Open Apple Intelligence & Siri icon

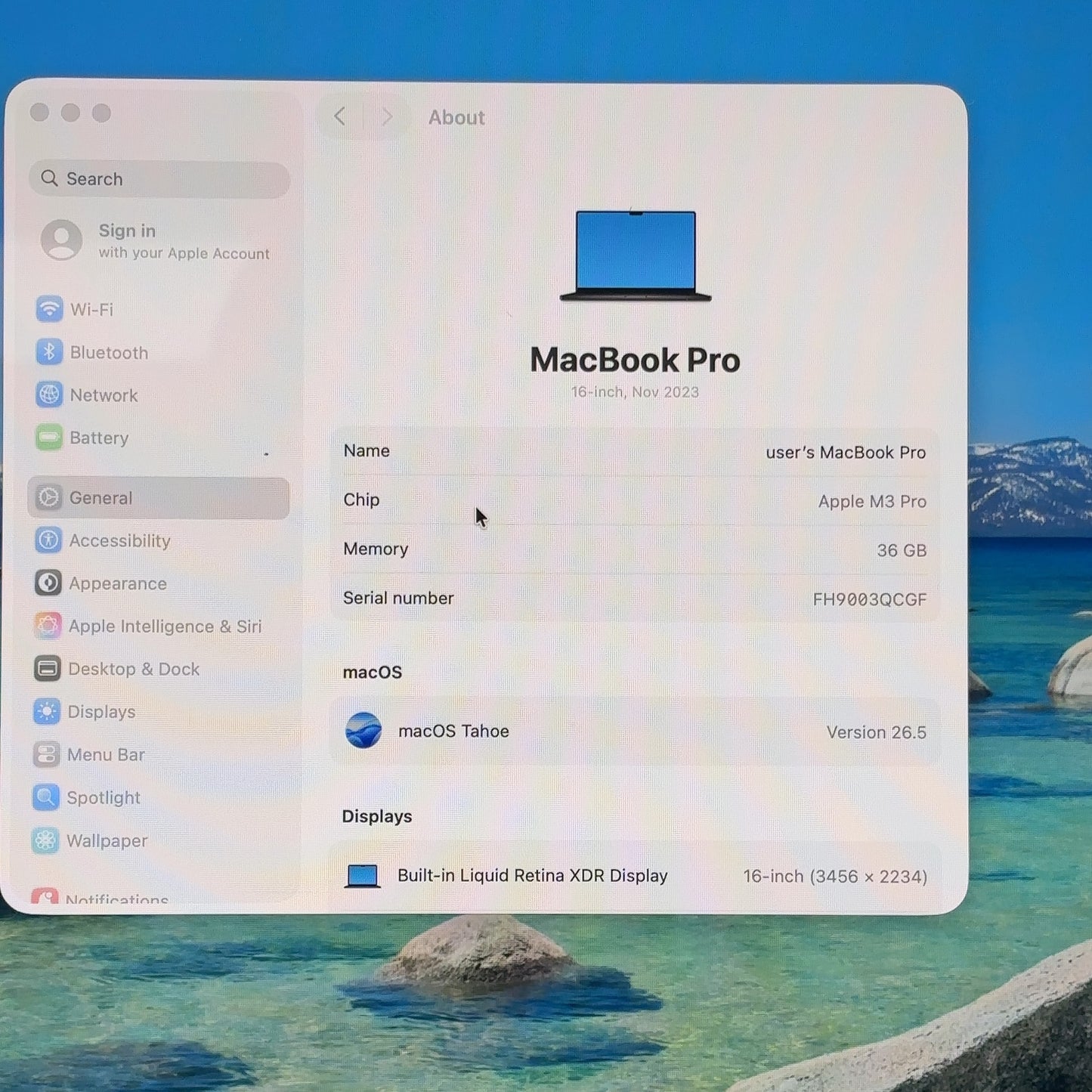click(48, 626)
